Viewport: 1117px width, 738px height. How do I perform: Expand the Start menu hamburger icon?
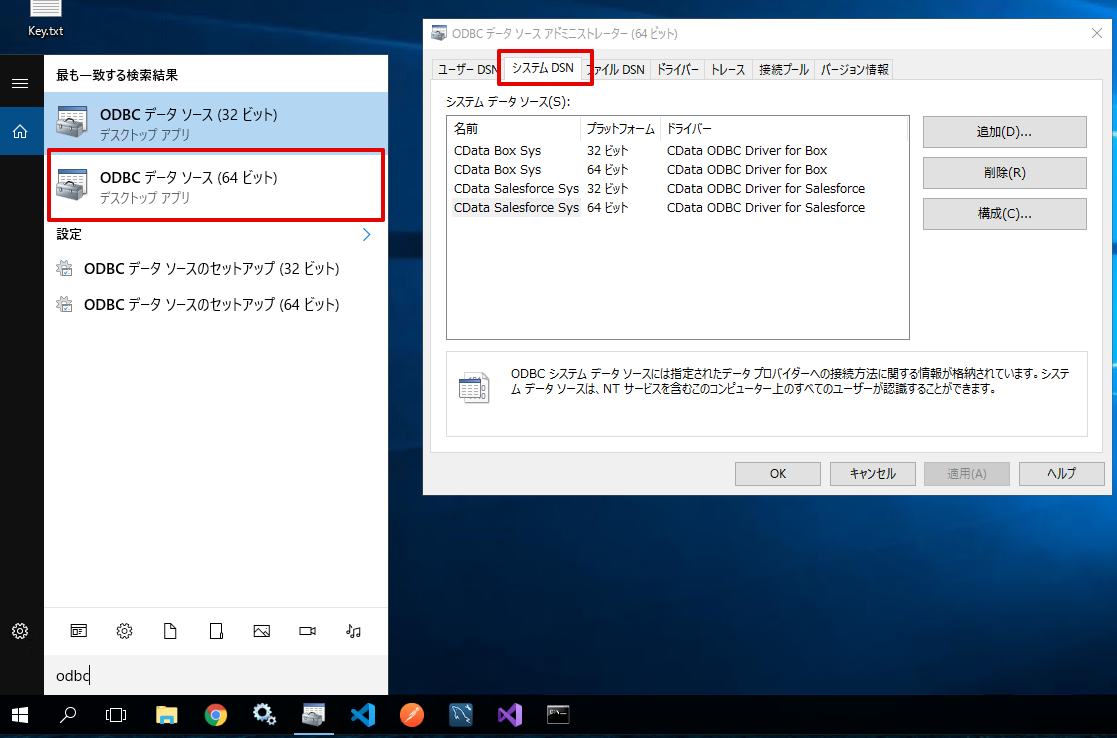tap(20, 84)
